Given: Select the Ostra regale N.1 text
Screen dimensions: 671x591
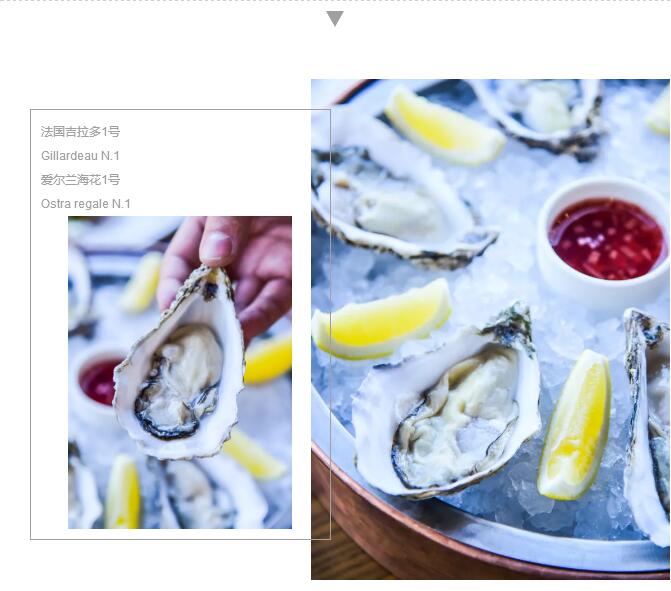Looking at the screenshot, I should coord(86,204).
